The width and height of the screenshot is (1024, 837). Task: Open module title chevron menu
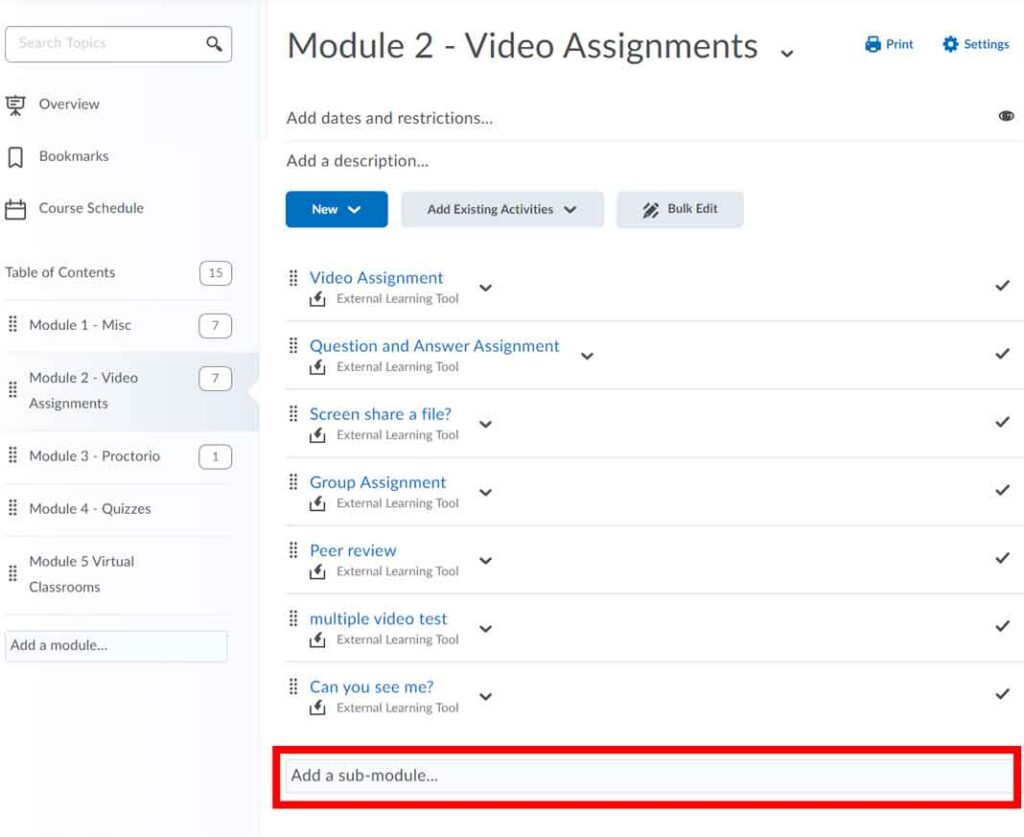tap(787, 52)
